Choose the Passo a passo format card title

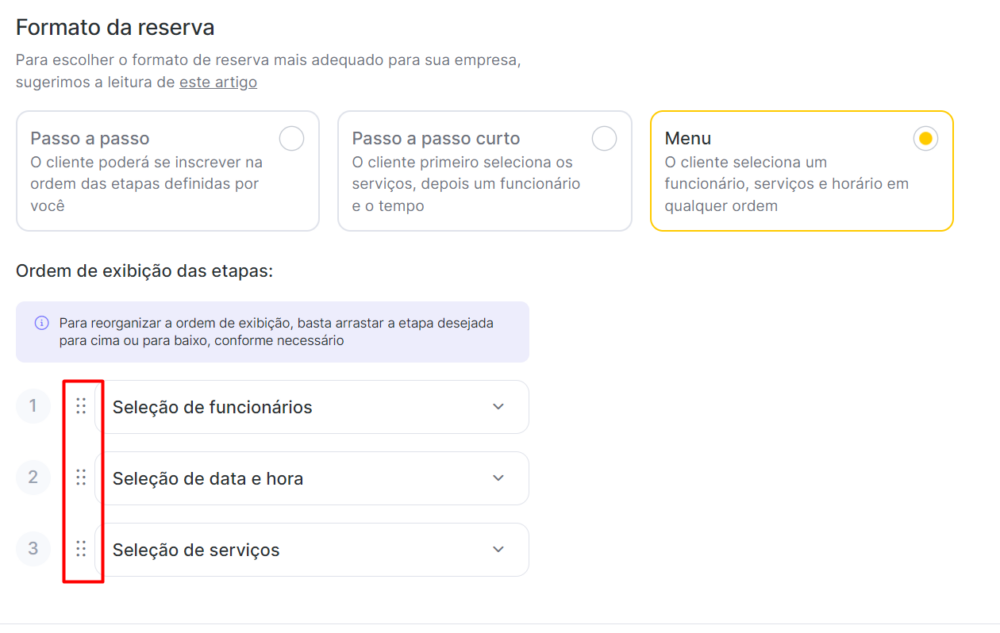point(90,138)
